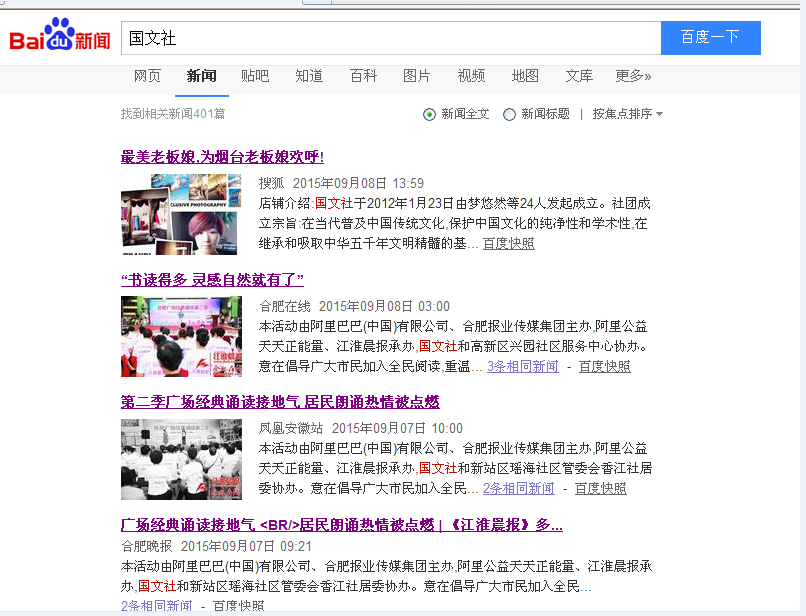Click highlighted 国文社 in the 搜狐 snippet
The width and height of the screenshot is (806, 616).
334,203
